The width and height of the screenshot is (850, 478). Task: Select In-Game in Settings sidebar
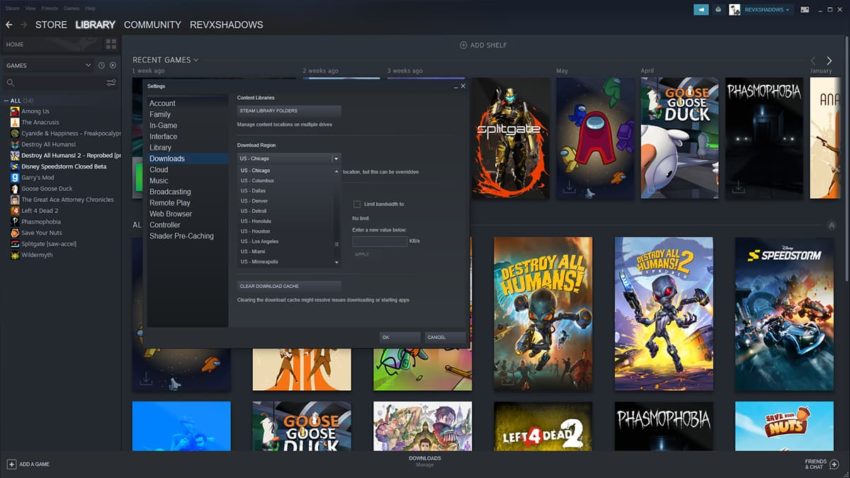pos(163,125)
